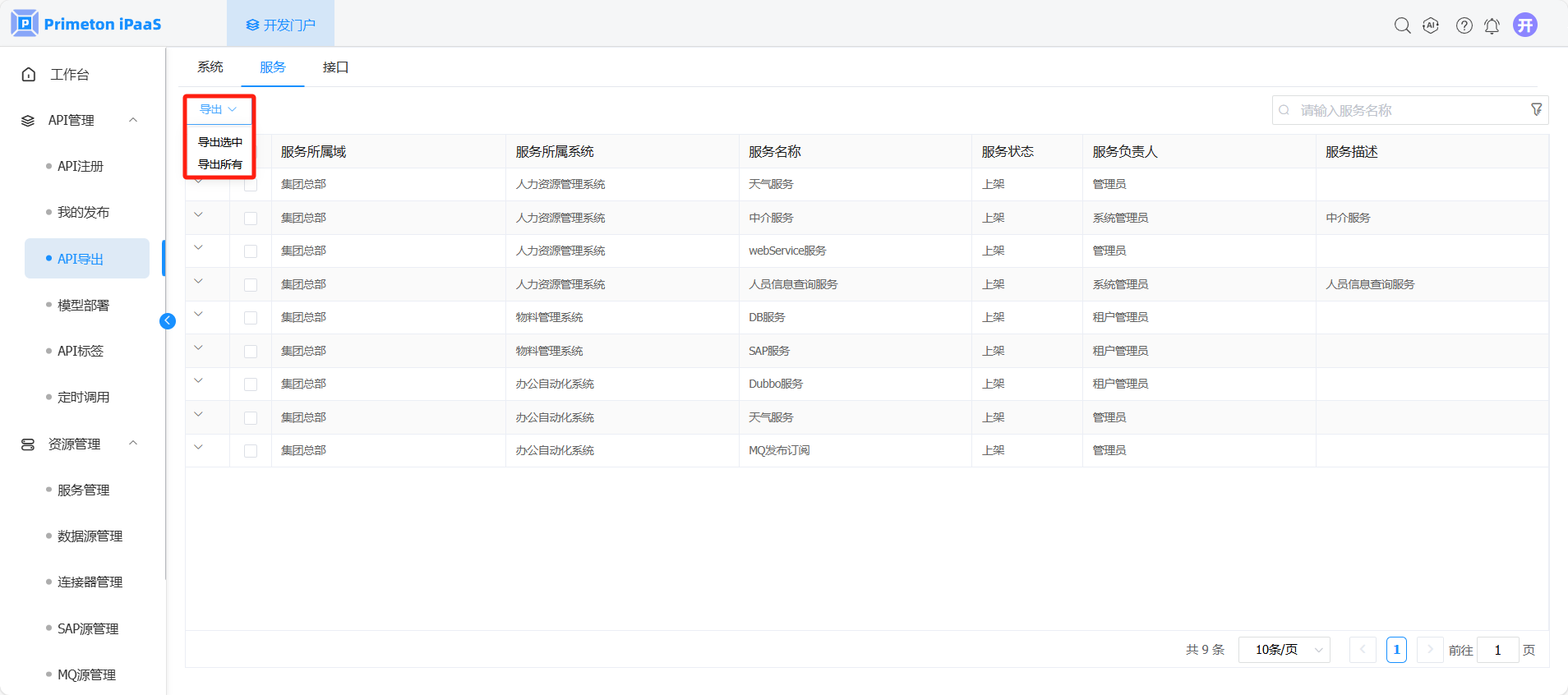
Task: Choose 导出所有 from the export menu
Action: 219,164
